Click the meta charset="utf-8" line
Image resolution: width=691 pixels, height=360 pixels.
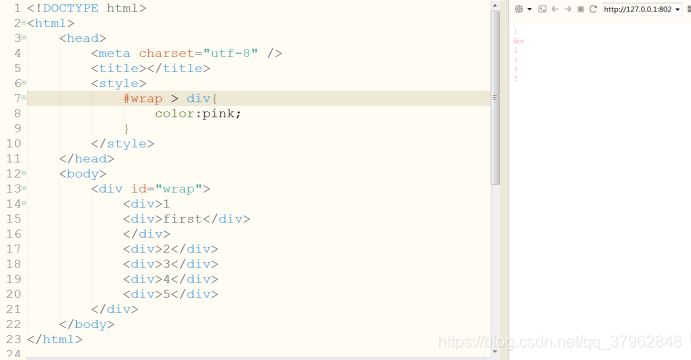pos(186,53)
